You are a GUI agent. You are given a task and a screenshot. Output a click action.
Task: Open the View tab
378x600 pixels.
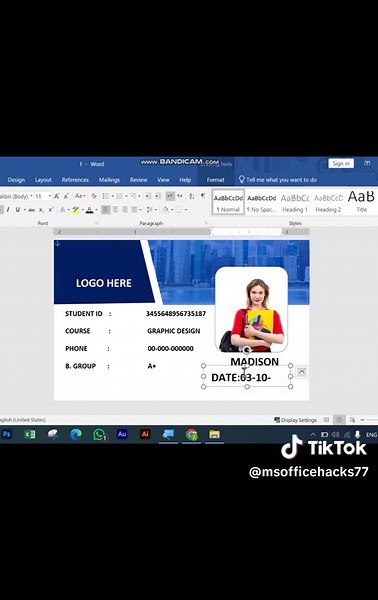(x=163, y=179)
